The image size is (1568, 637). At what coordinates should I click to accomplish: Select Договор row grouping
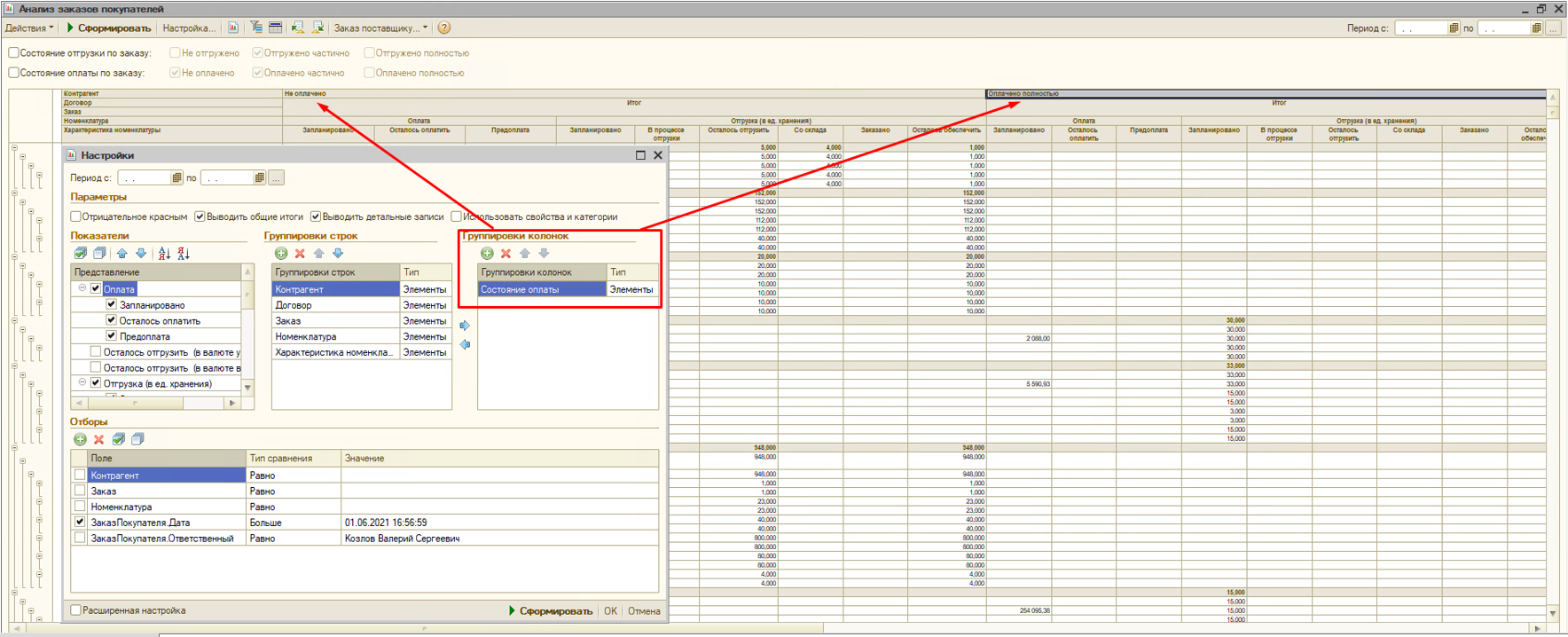tap(336, 305)
